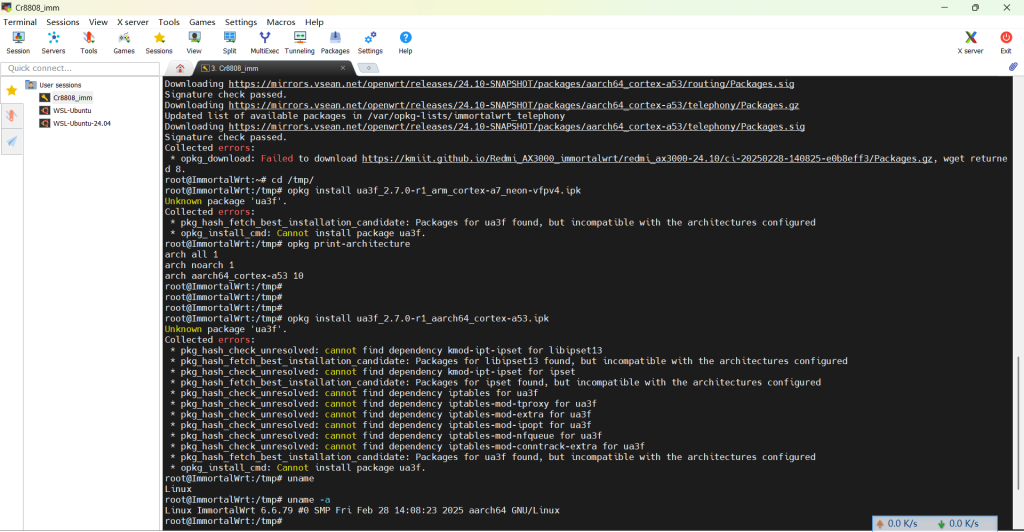Image resolution: width=1024 pixels, height=532 pixels.
Task: Open the Packages manager icon
Action: click(x=335, y=42)
